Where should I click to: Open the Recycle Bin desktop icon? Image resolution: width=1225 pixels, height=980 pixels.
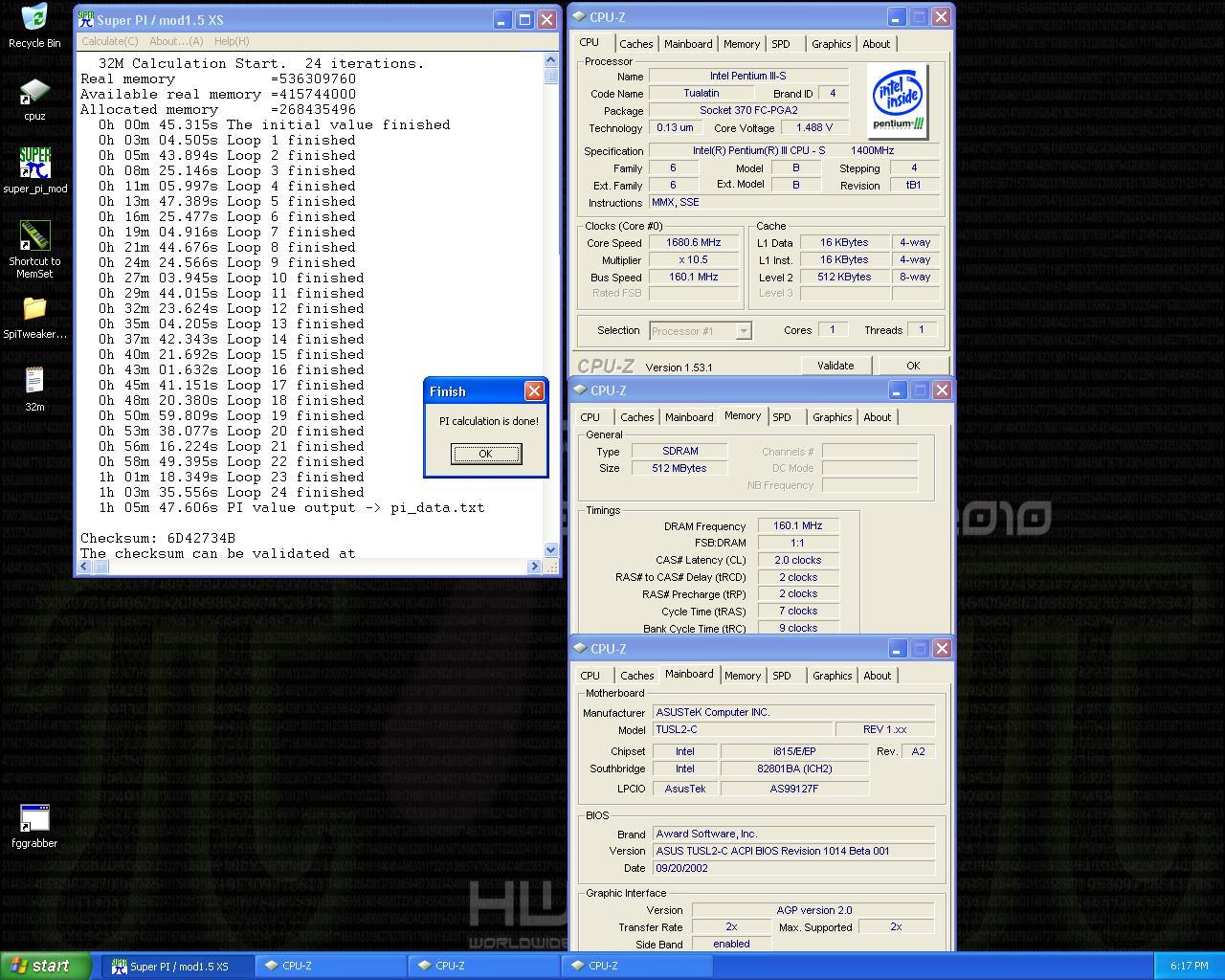click(34, 26)
